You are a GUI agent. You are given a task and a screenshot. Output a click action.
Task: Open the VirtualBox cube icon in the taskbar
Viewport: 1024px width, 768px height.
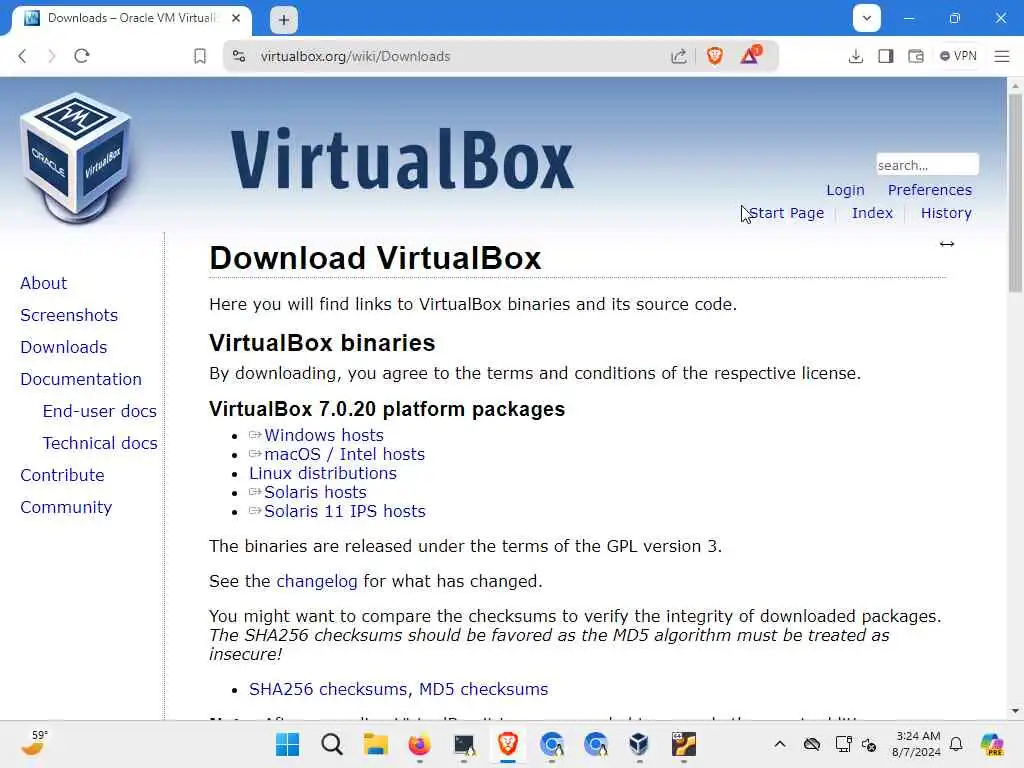(639, 744)
